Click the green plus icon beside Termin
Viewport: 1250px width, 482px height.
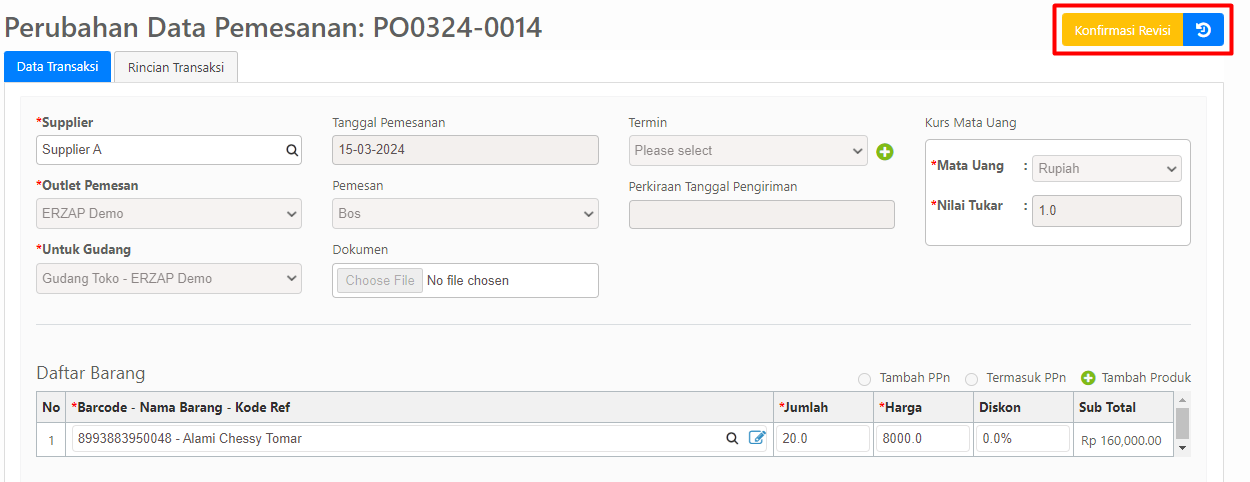point(885,152)
